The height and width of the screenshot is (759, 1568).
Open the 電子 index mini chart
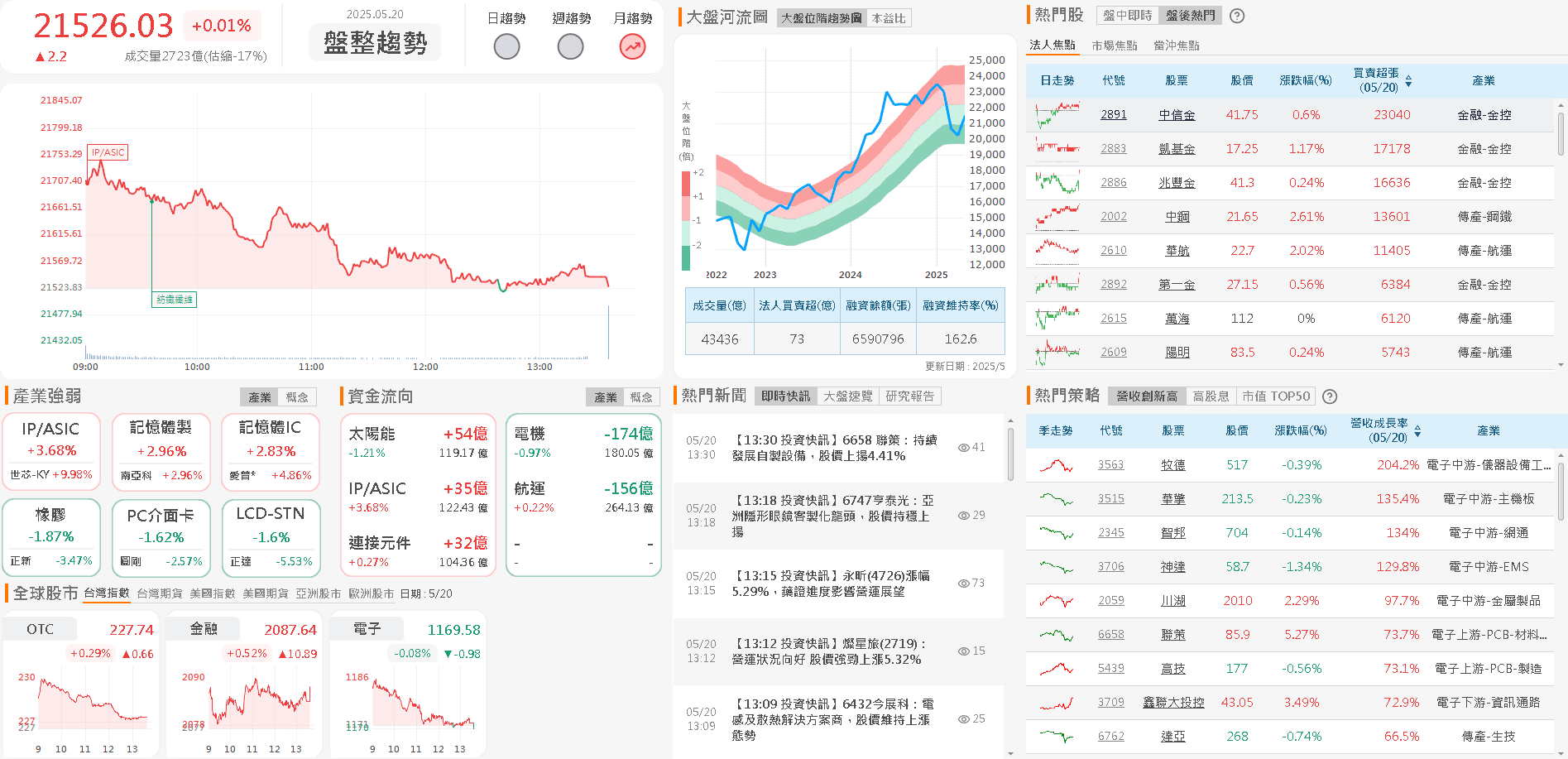tap(407, 684)
